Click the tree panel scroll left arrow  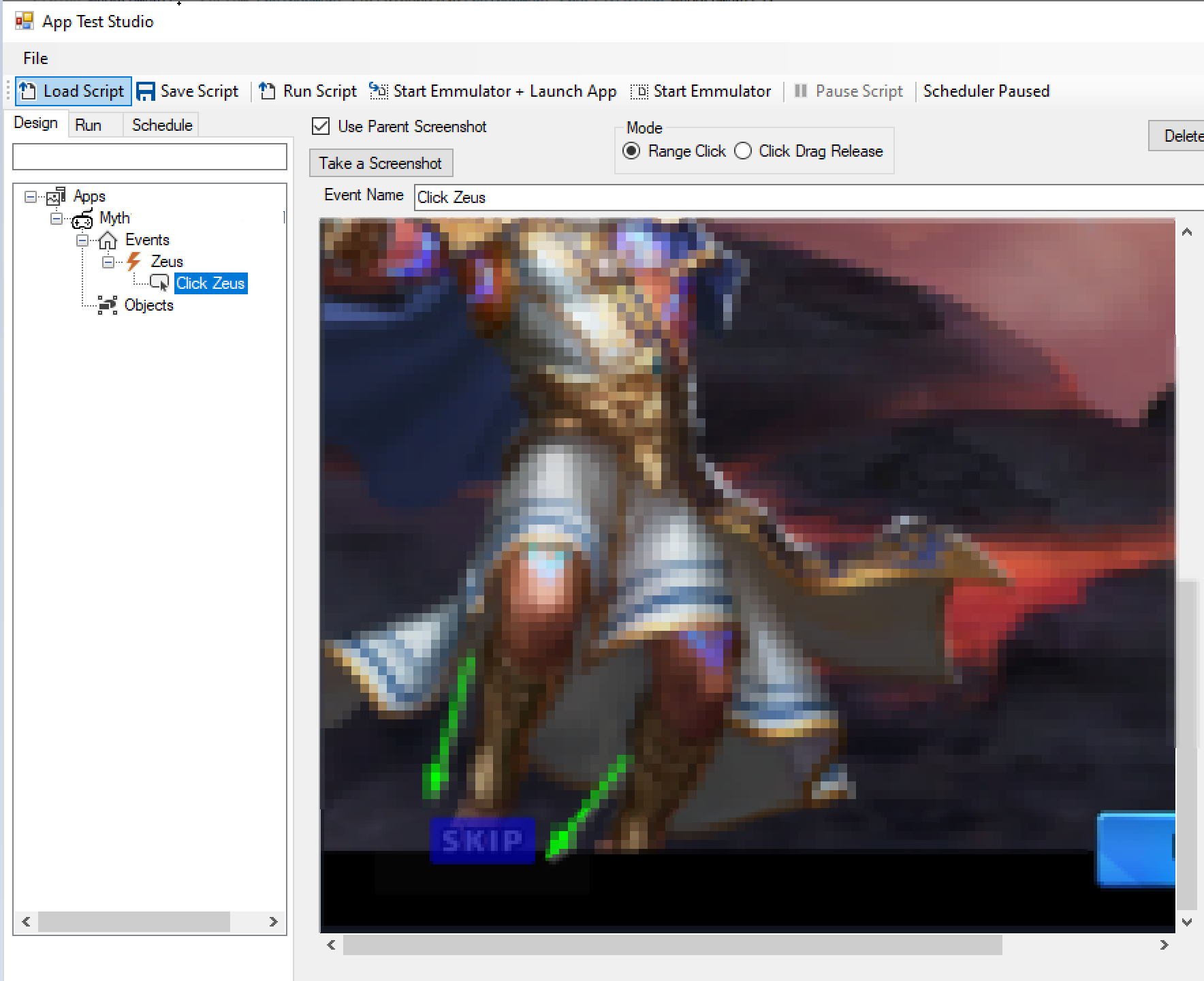26,922
